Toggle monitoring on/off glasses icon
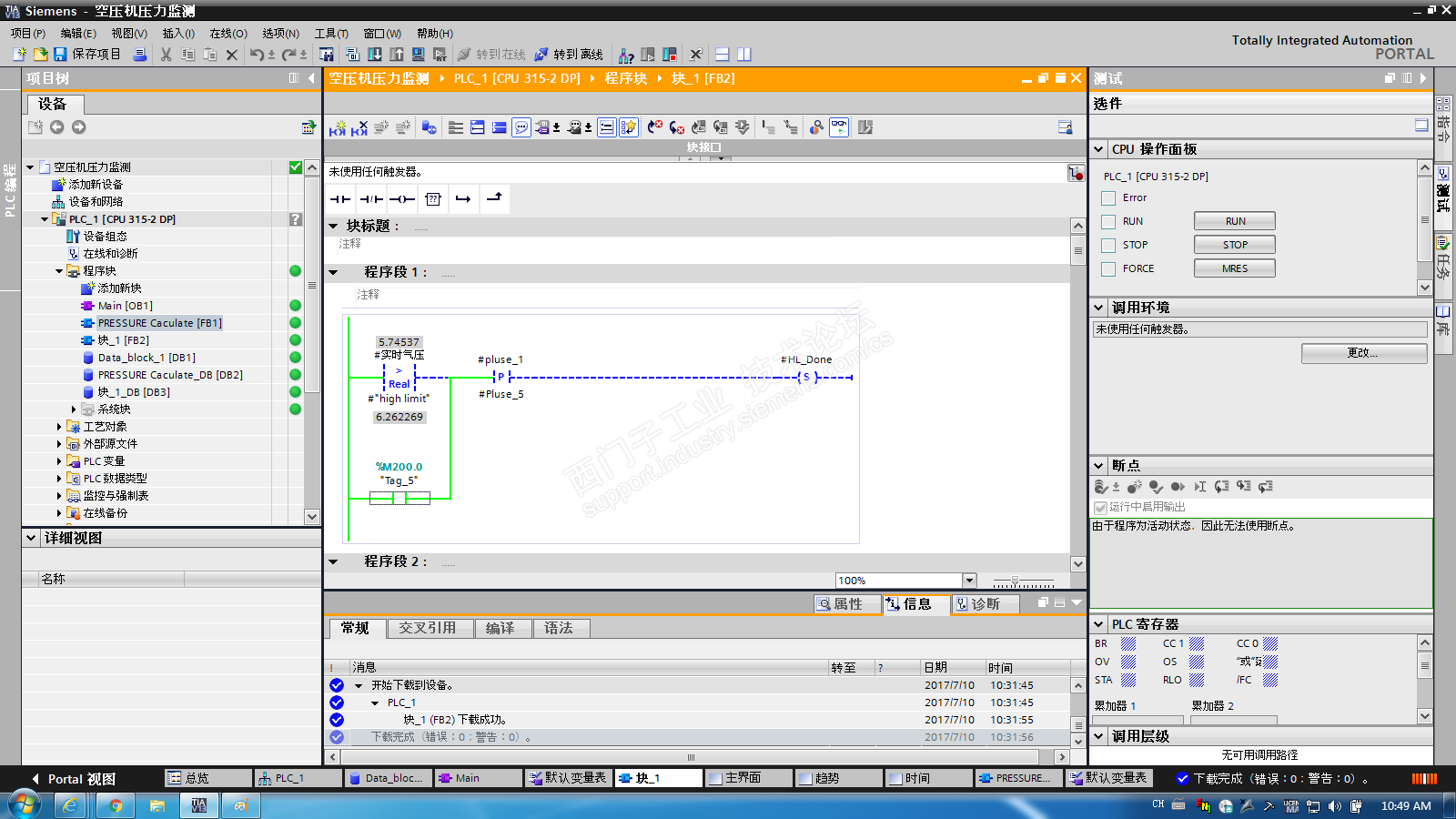The height and width of the screenshot is (819, 1456). (x=839, y=127)
